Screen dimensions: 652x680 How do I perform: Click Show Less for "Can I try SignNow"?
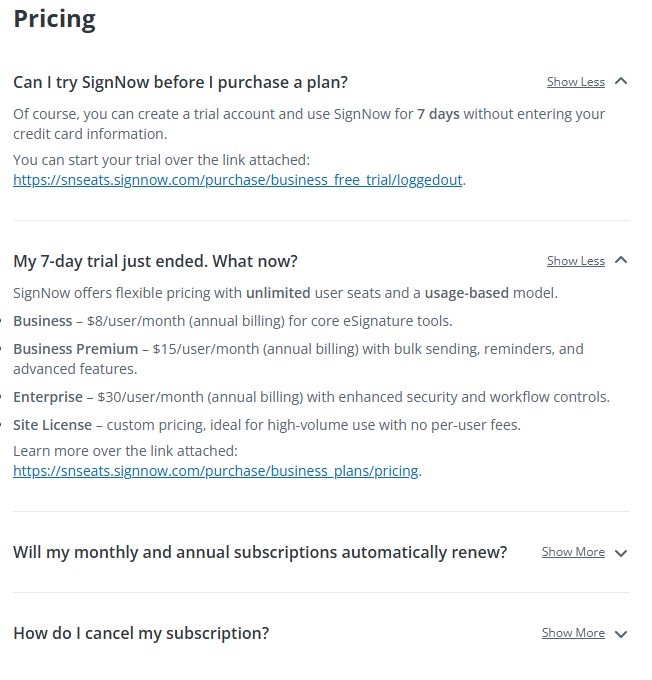(x=575, y=82)
